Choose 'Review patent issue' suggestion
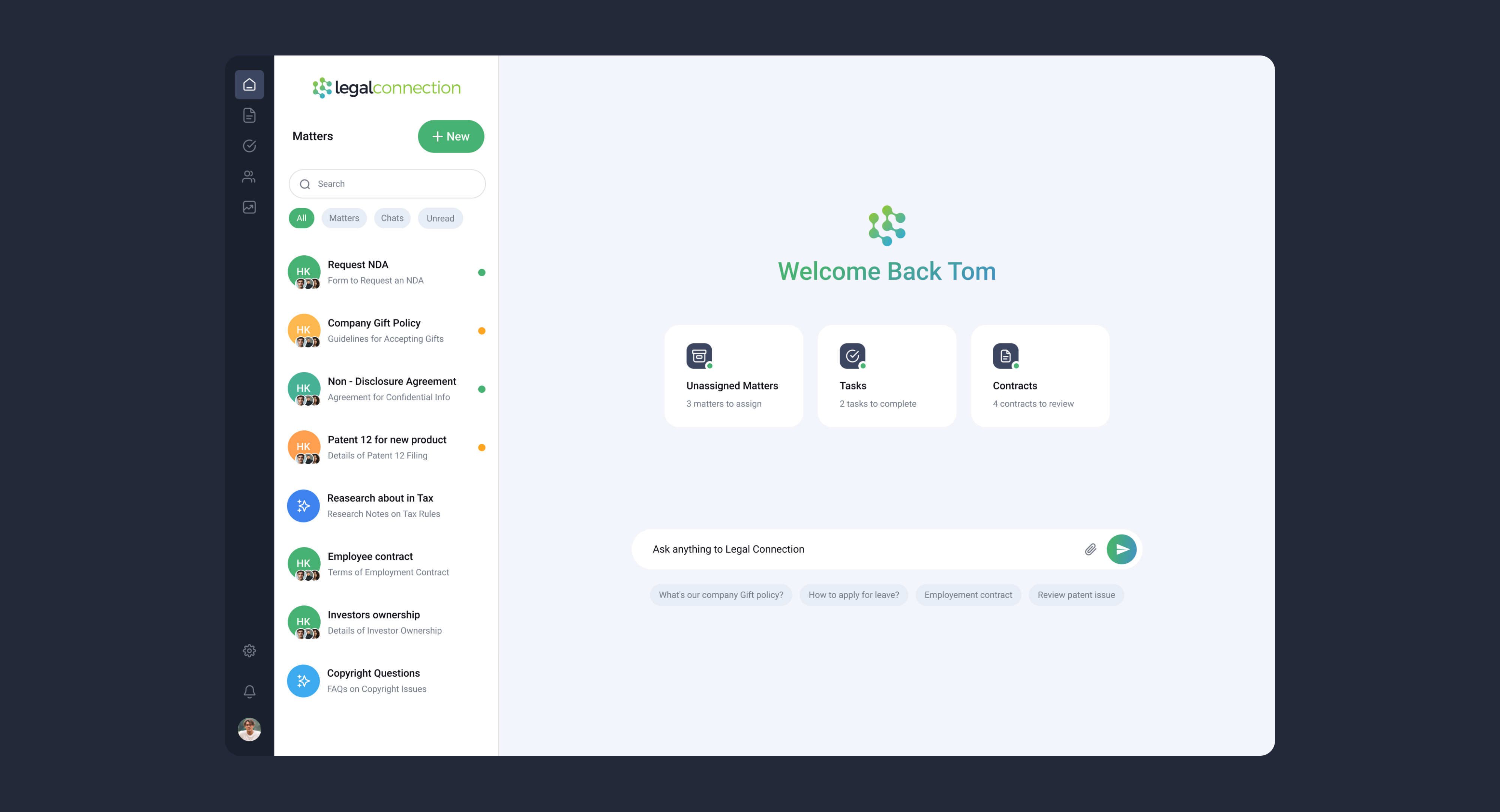 click(x=1075, y=595)
